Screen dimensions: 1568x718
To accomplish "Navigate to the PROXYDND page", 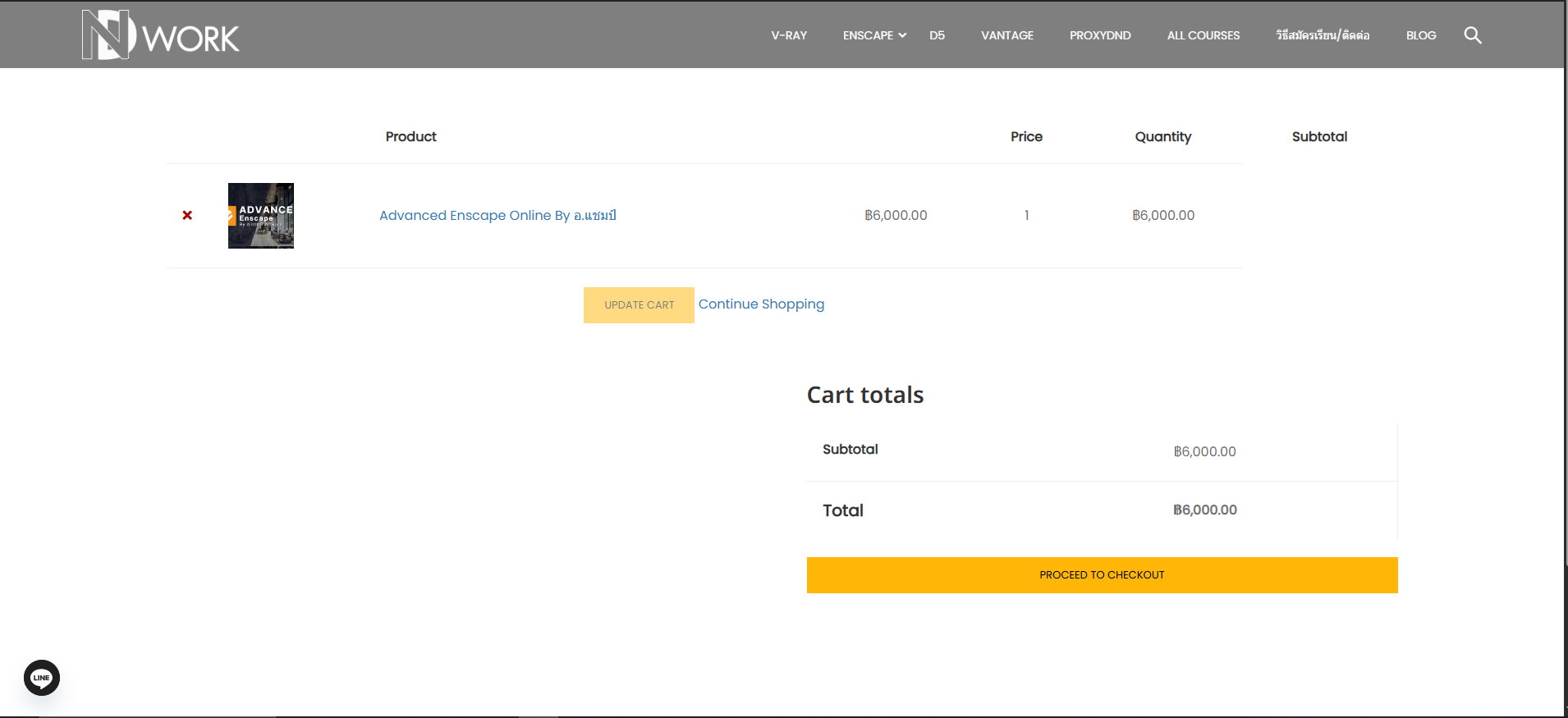I will [x=1099, y=35].
